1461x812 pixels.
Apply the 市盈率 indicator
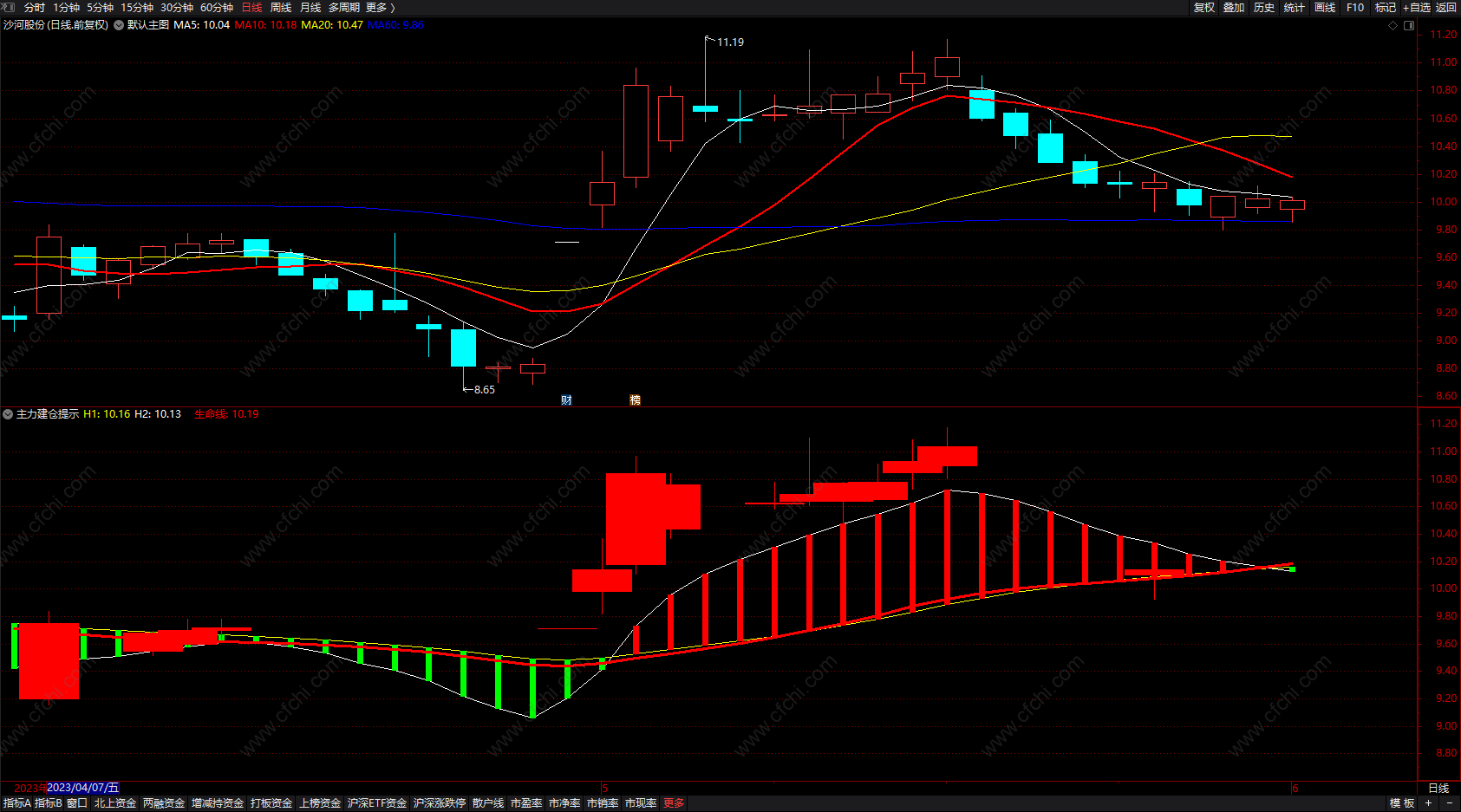(x=526, y=803)
